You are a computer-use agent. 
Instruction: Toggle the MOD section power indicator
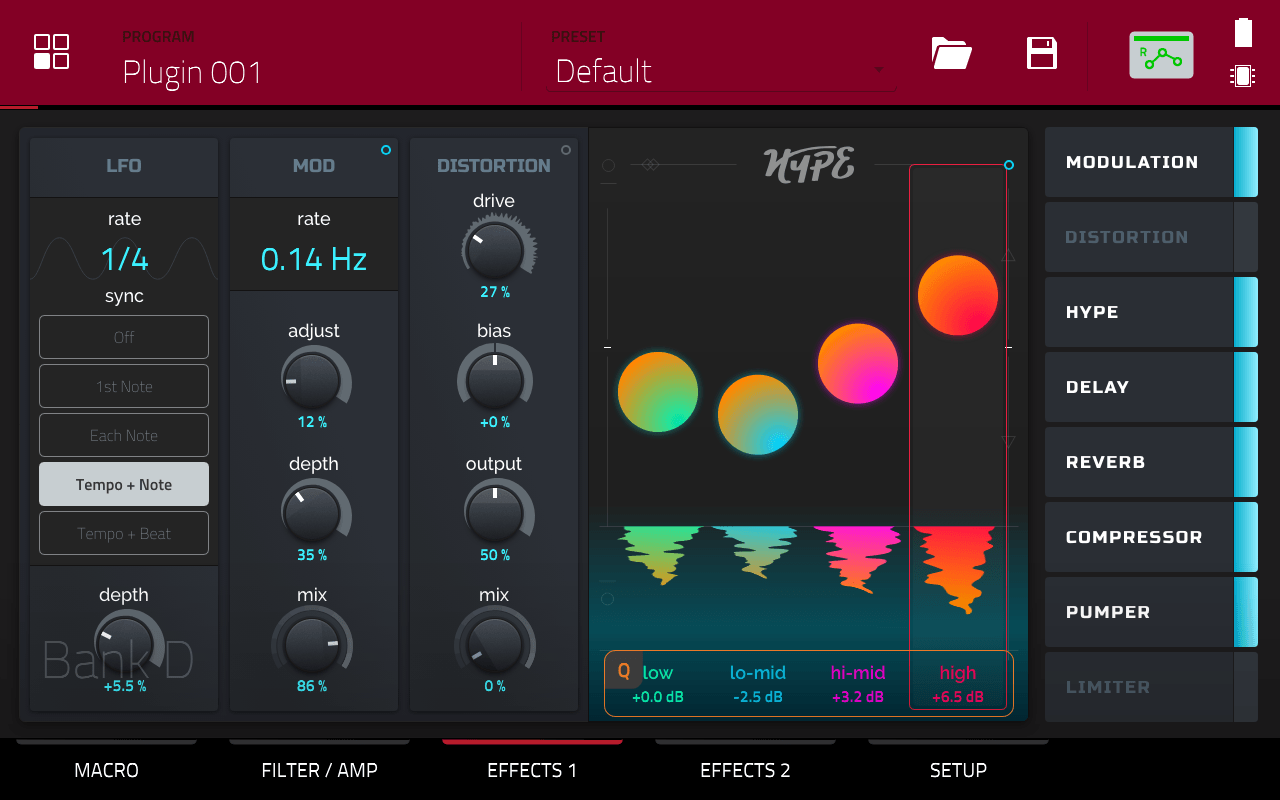tap(386, 150)
